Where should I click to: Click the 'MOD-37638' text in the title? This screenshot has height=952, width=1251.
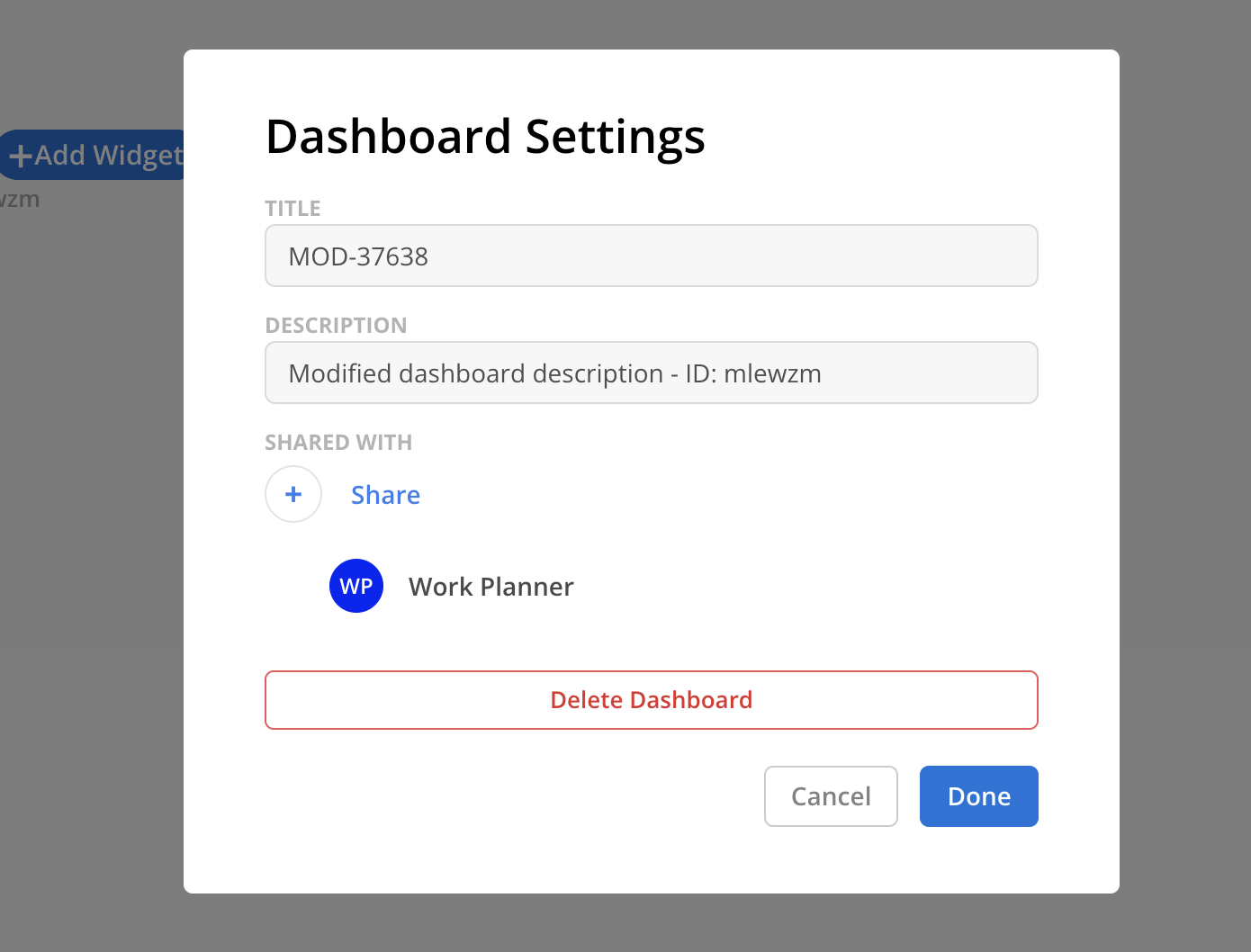358,256
